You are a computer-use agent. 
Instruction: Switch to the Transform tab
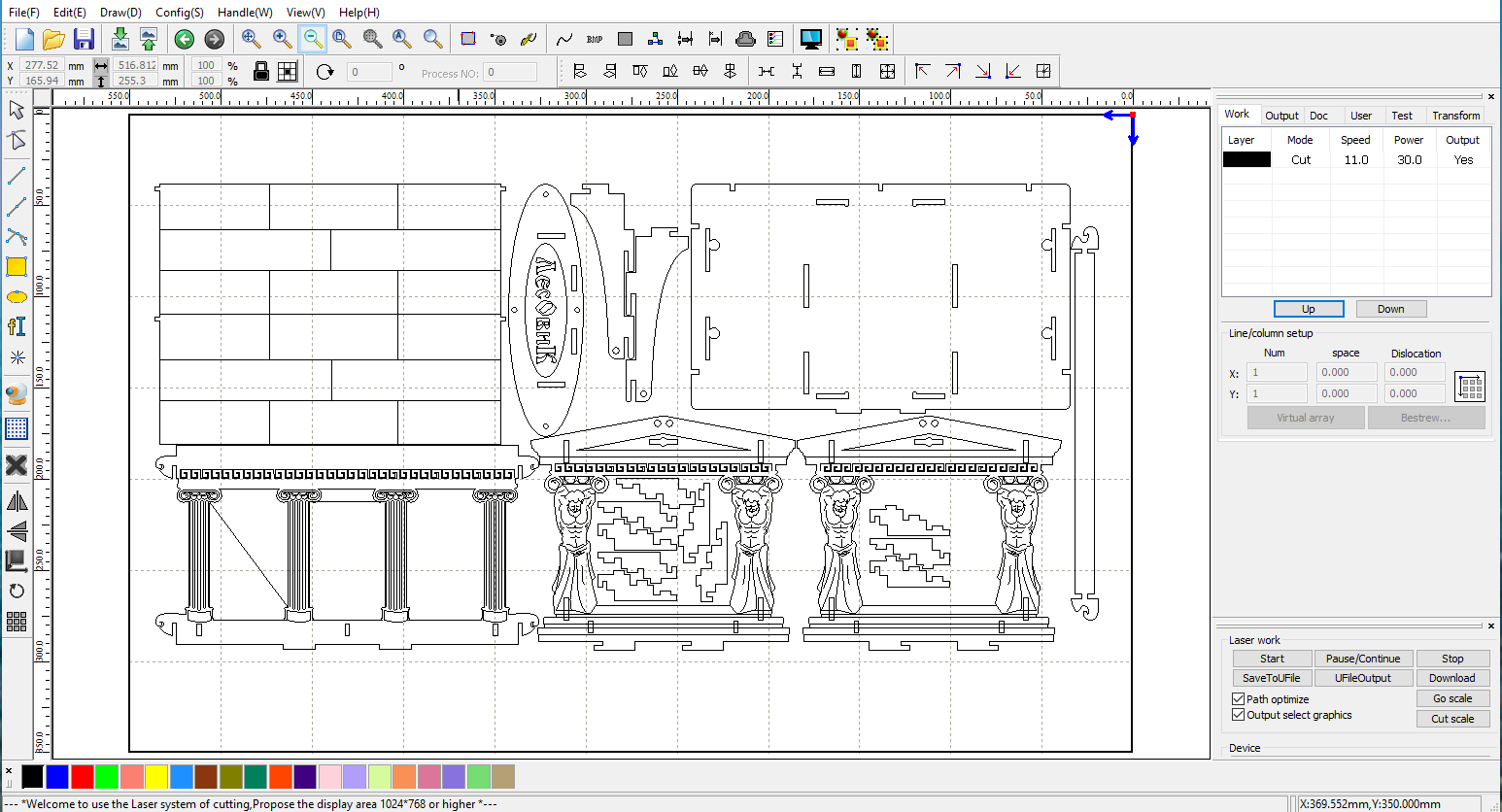tap(1455, 116)
